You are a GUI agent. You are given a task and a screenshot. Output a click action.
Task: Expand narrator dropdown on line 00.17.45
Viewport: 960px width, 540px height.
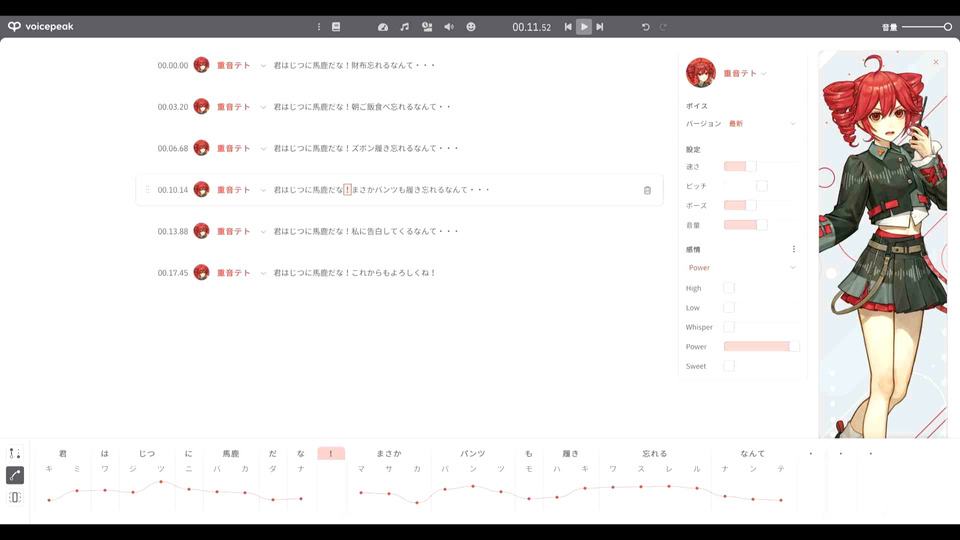pyautogui.click(x=263, y=274)
